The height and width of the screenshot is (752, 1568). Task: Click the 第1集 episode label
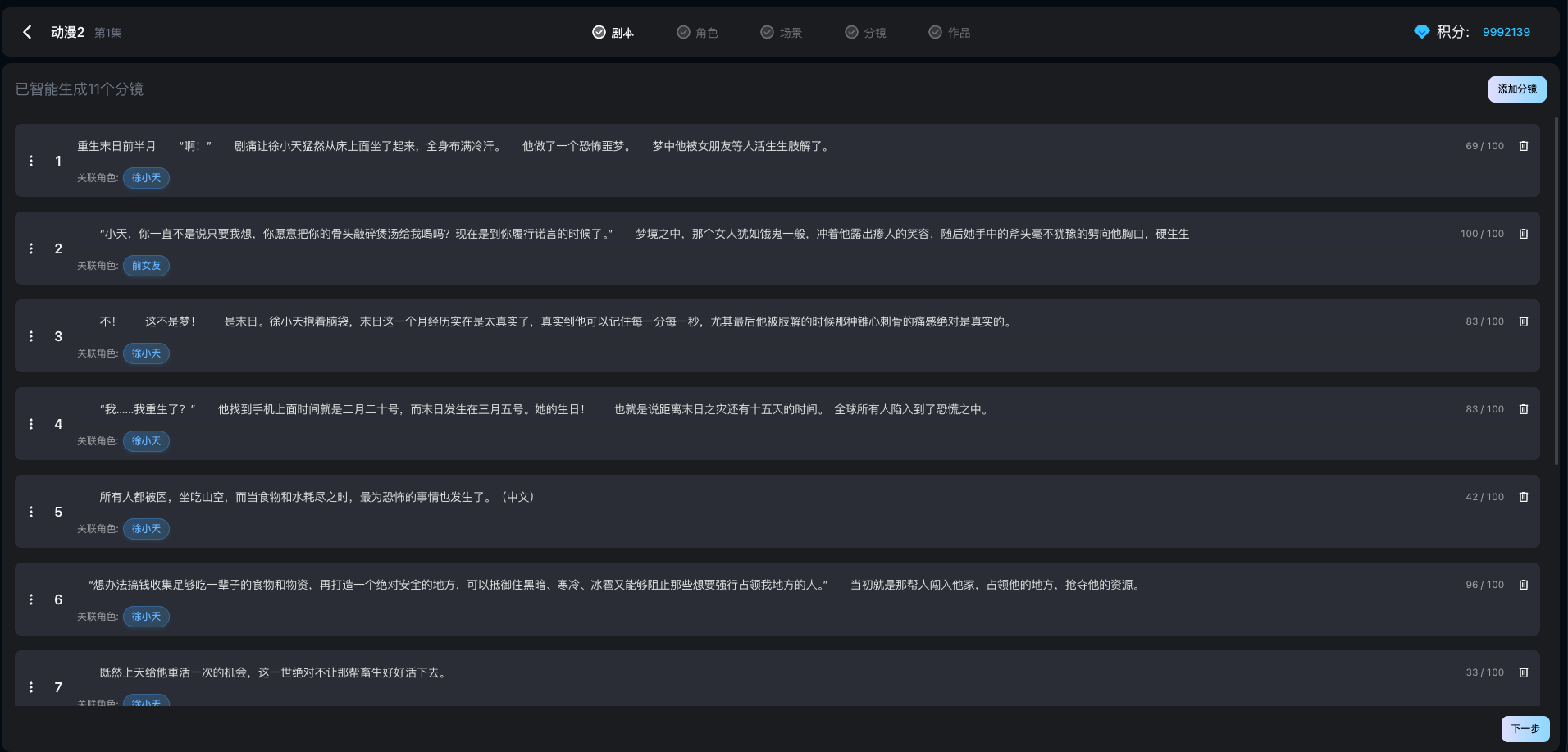pyautogui.click(x=107, y=33)
